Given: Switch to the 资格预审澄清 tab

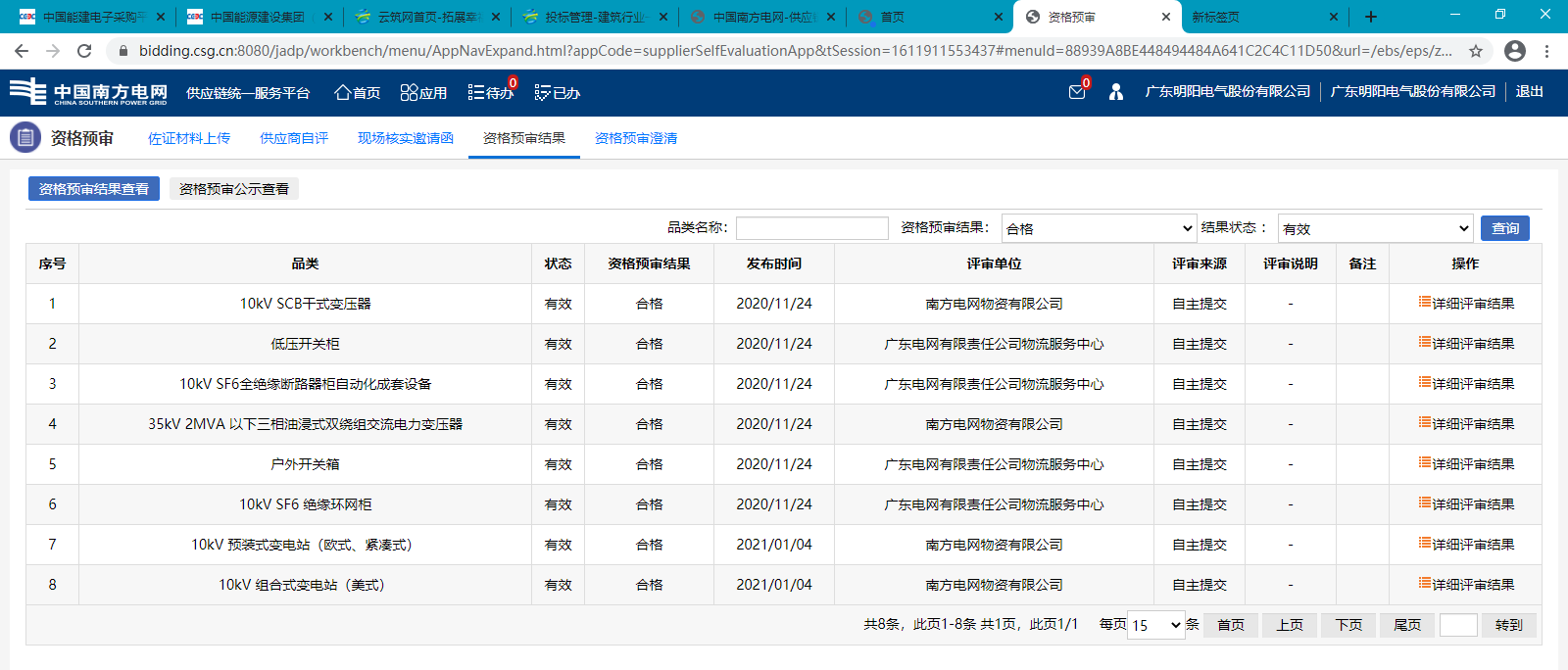Looking at the screenshot, I should (636, 138).
